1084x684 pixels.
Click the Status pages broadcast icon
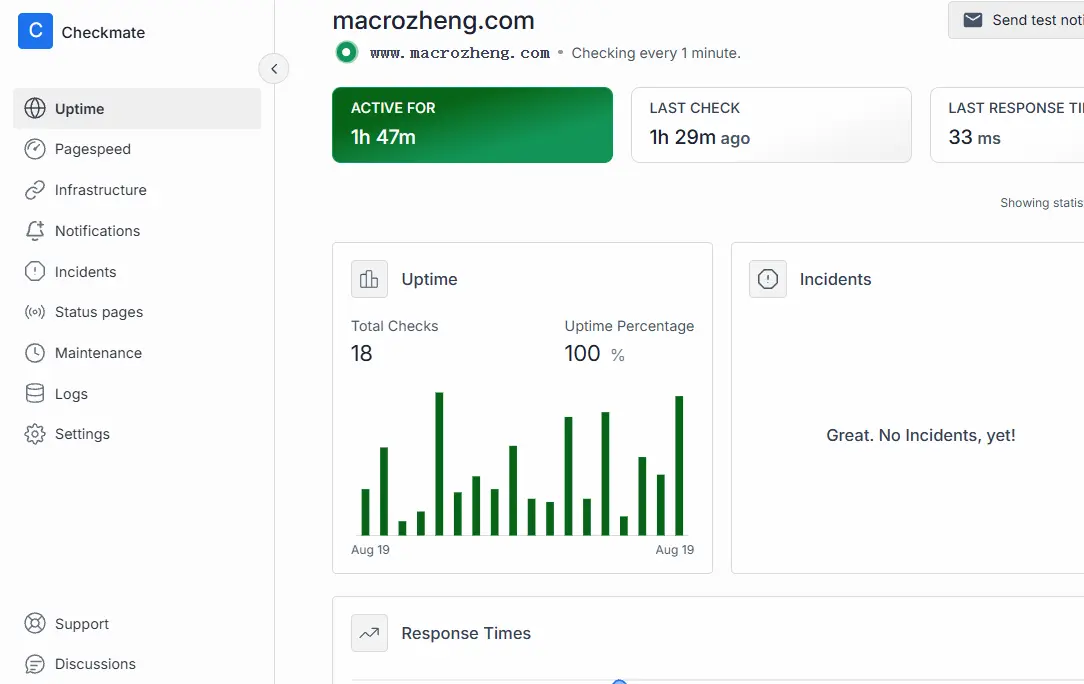coord(35,312)
